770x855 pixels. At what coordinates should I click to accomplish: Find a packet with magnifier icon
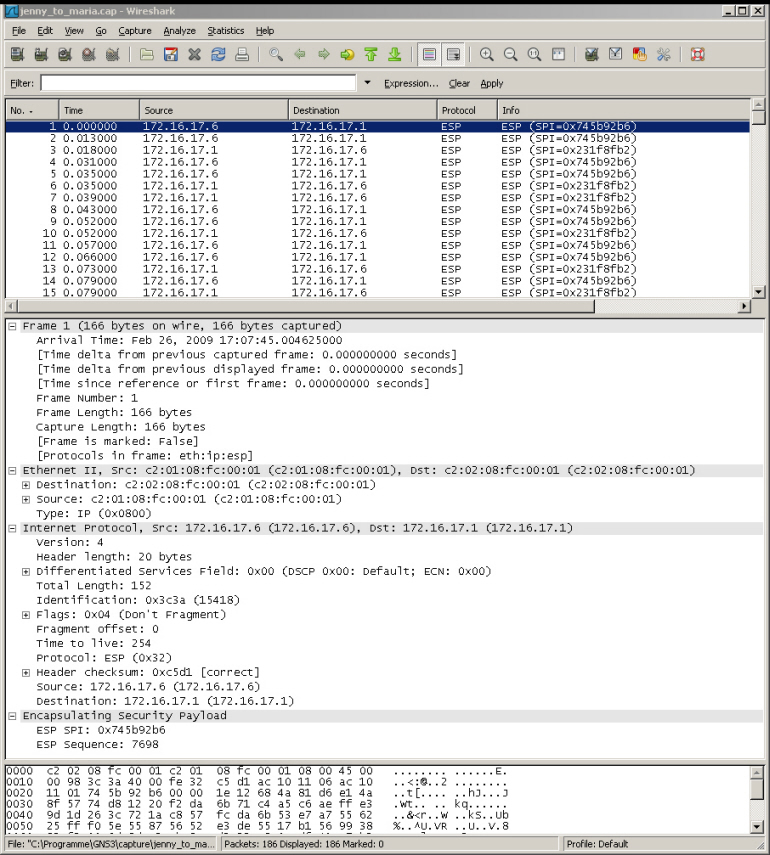point(276,54)
